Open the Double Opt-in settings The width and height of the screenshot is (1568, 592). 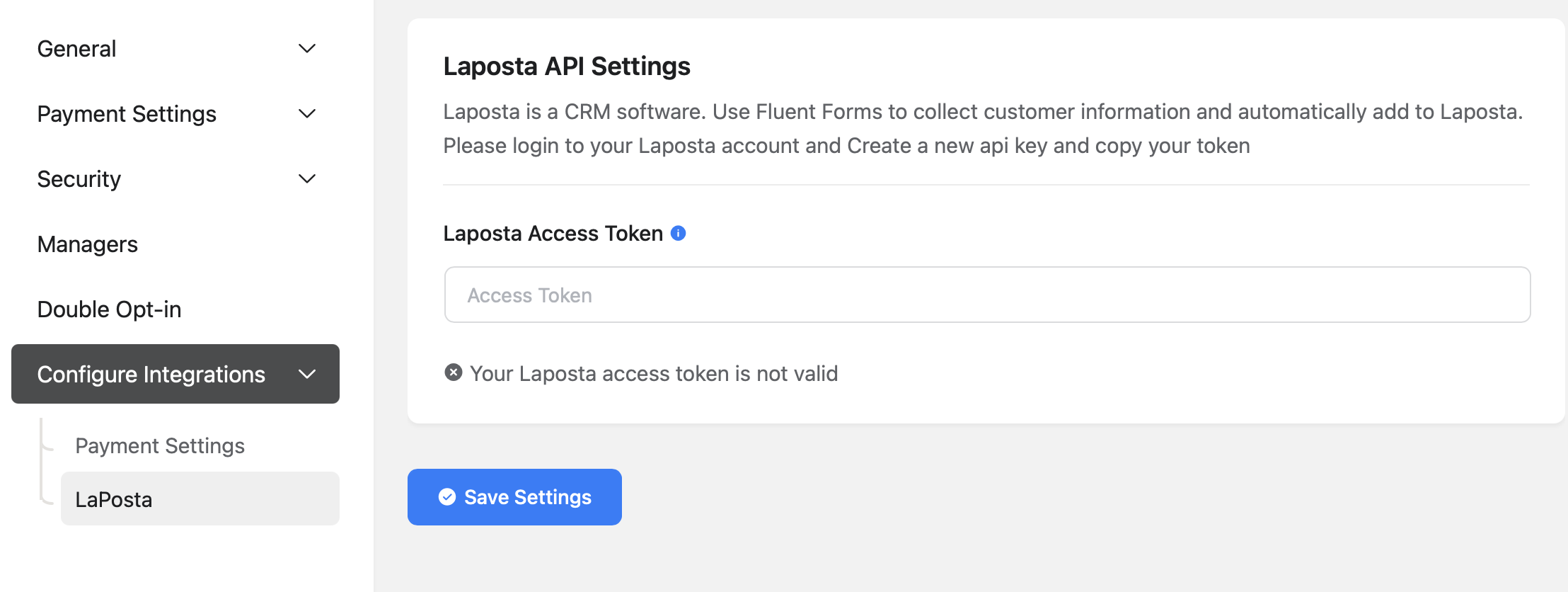175,309
